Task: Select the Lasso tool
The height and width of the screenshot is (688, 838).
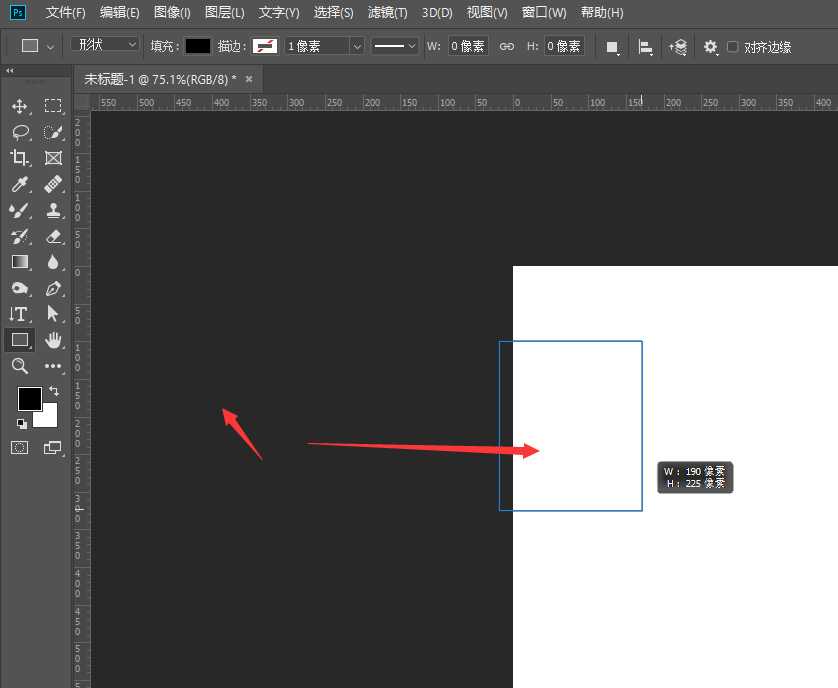Action: point(19,132)
